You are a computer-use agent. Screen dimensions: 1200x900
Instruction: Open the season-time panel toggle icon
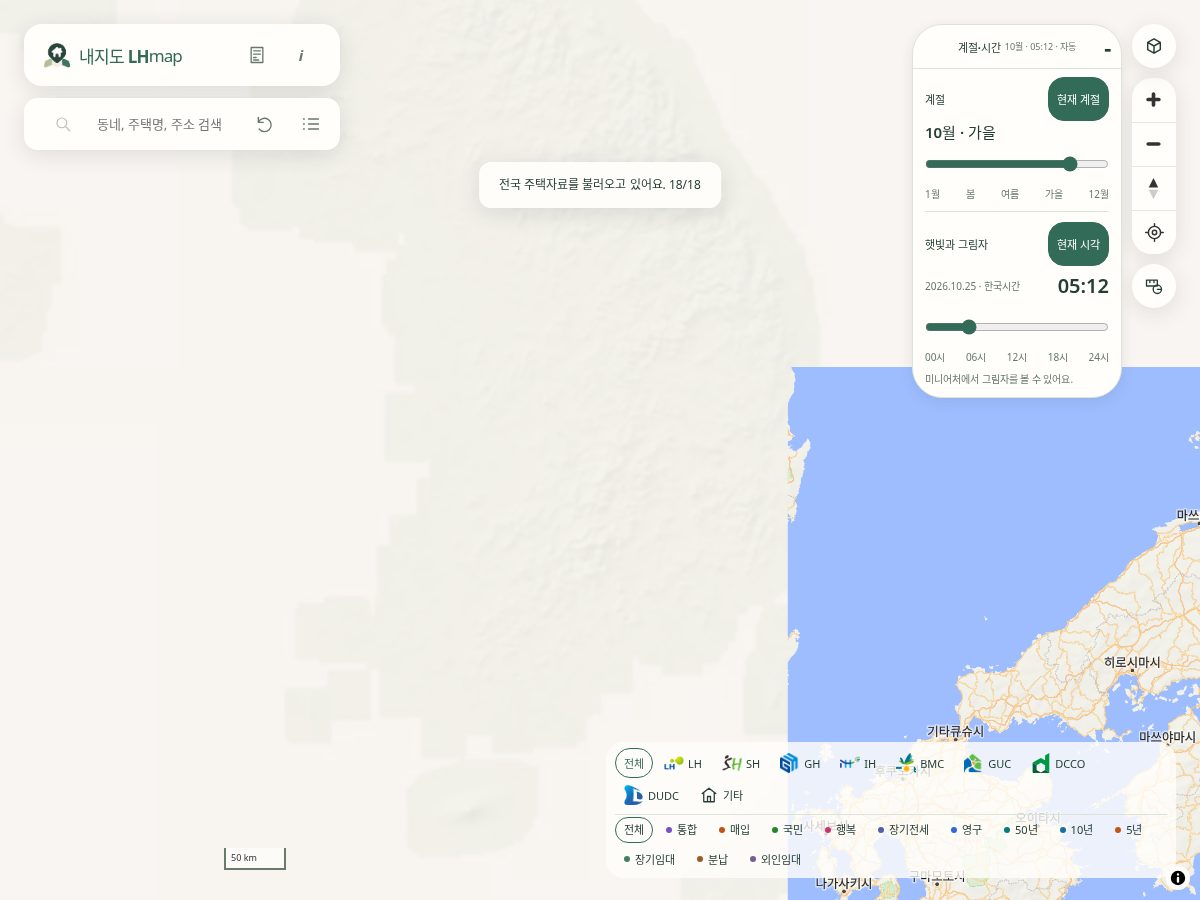pos(1154,286)
